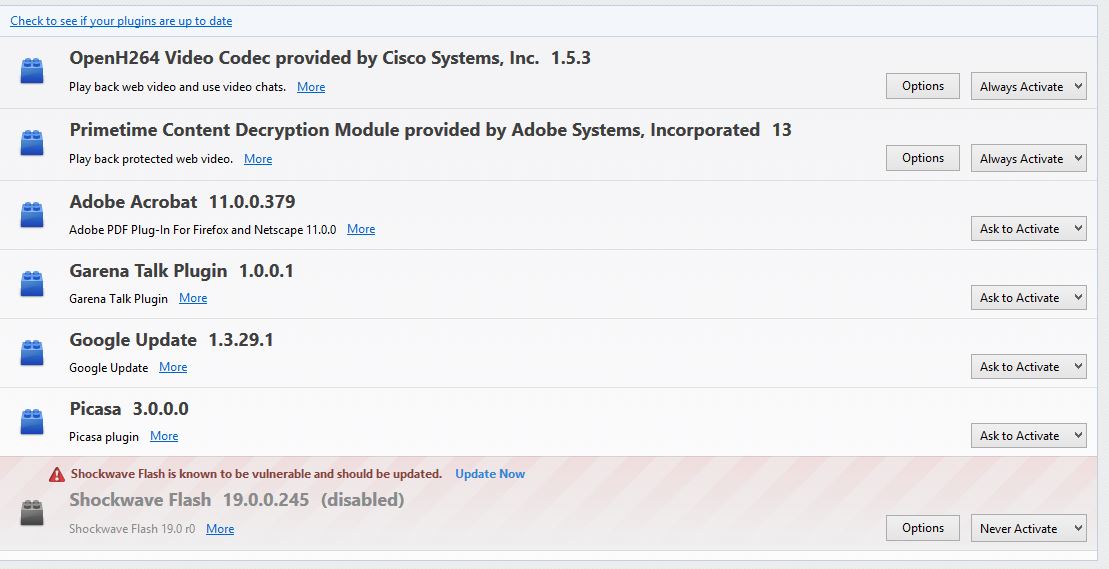Screen dimensions: 1109x569
Task: Show More details for Google Update
Action: (173, 367)
